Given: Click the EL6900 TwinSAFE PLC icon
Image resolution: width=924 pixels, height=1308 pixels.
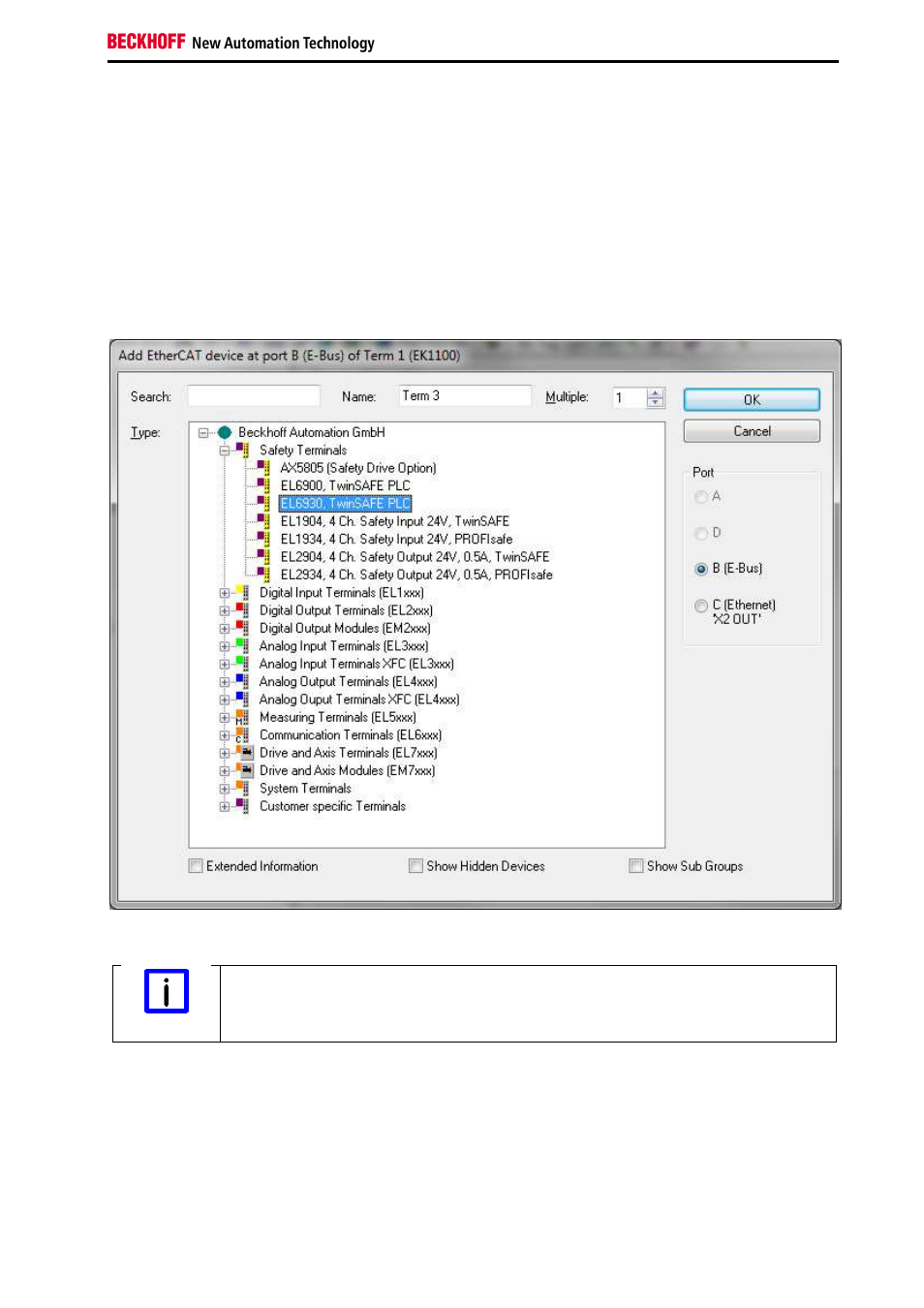Looking at the screenshot, I should (x=263, y=485).
